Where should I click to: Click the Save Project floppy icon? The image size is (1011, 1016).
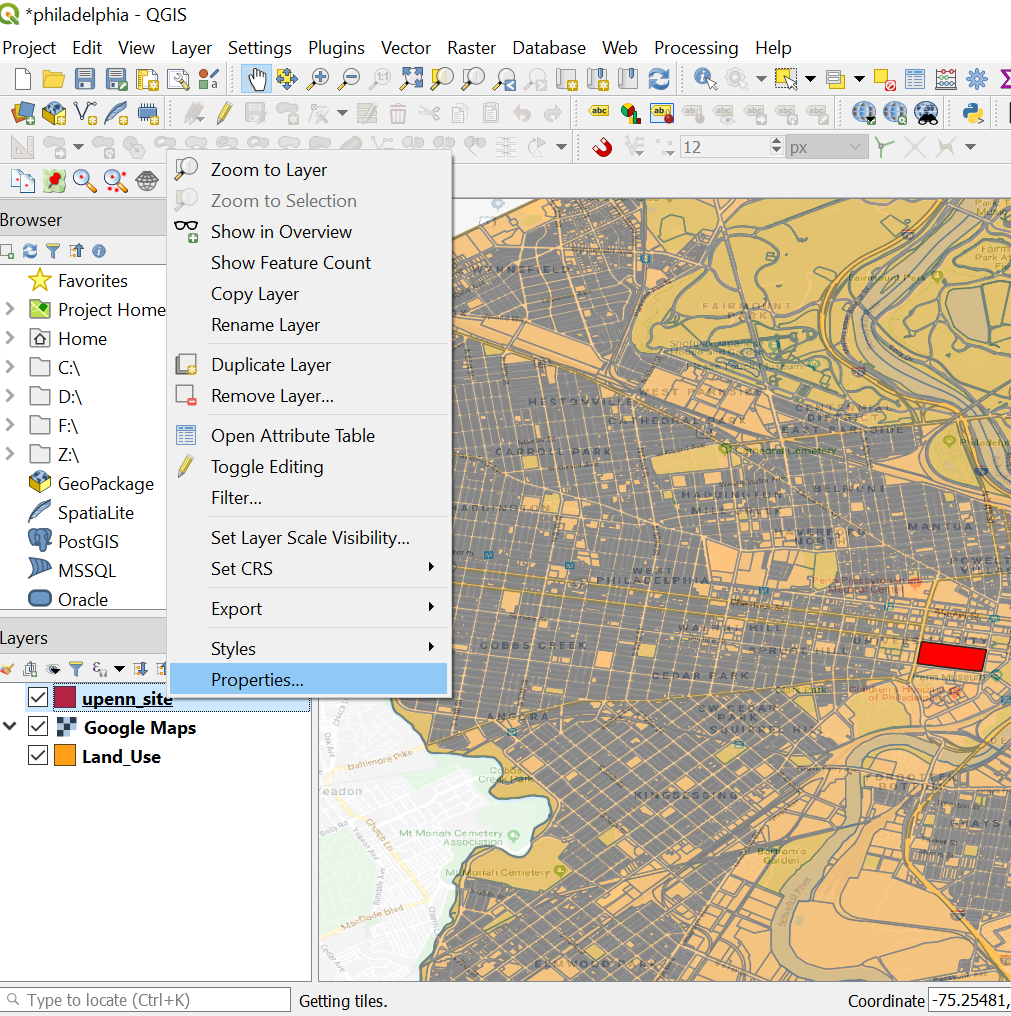coord(85,79)
